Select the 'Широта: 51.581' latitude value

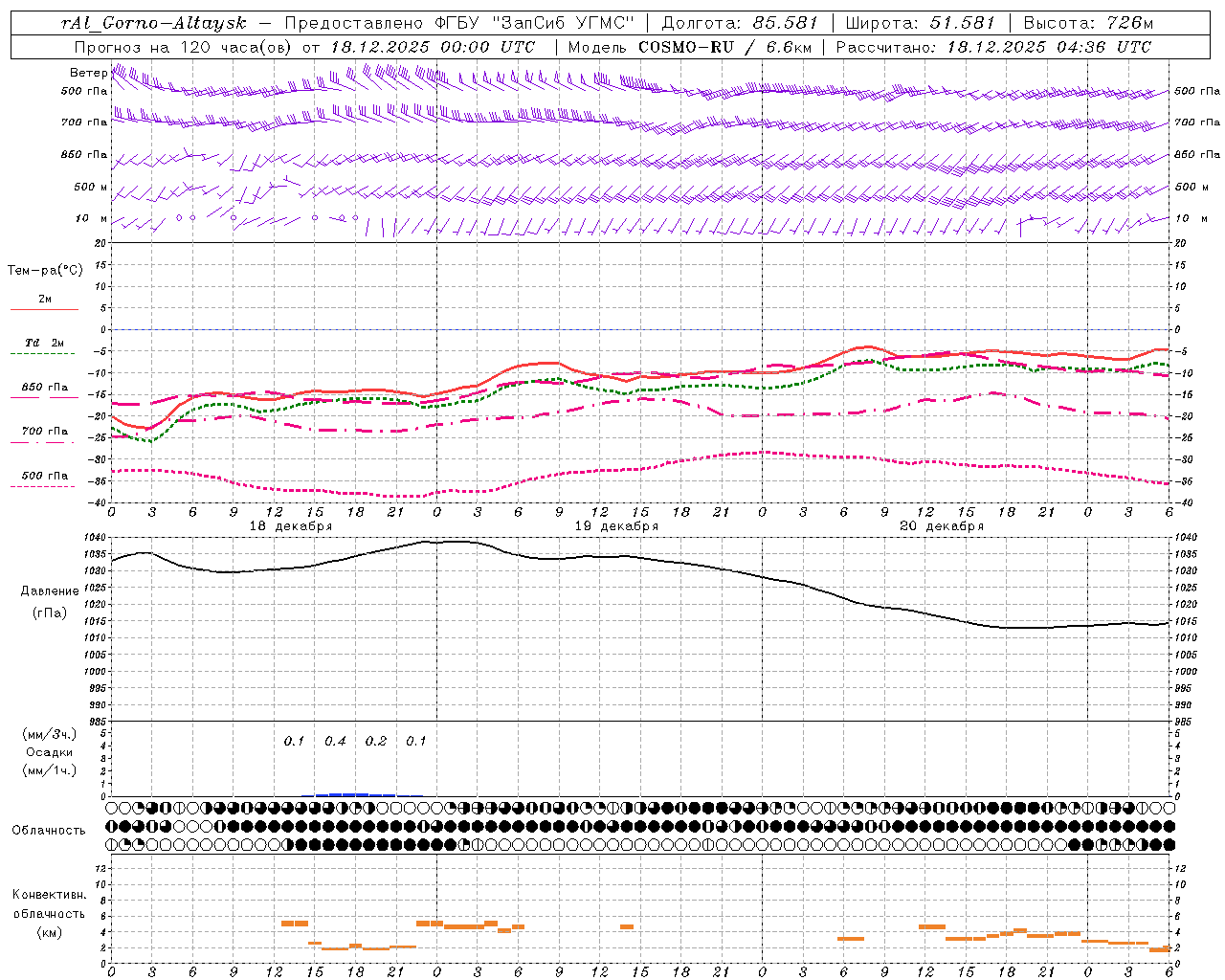[x=921, y=23]
